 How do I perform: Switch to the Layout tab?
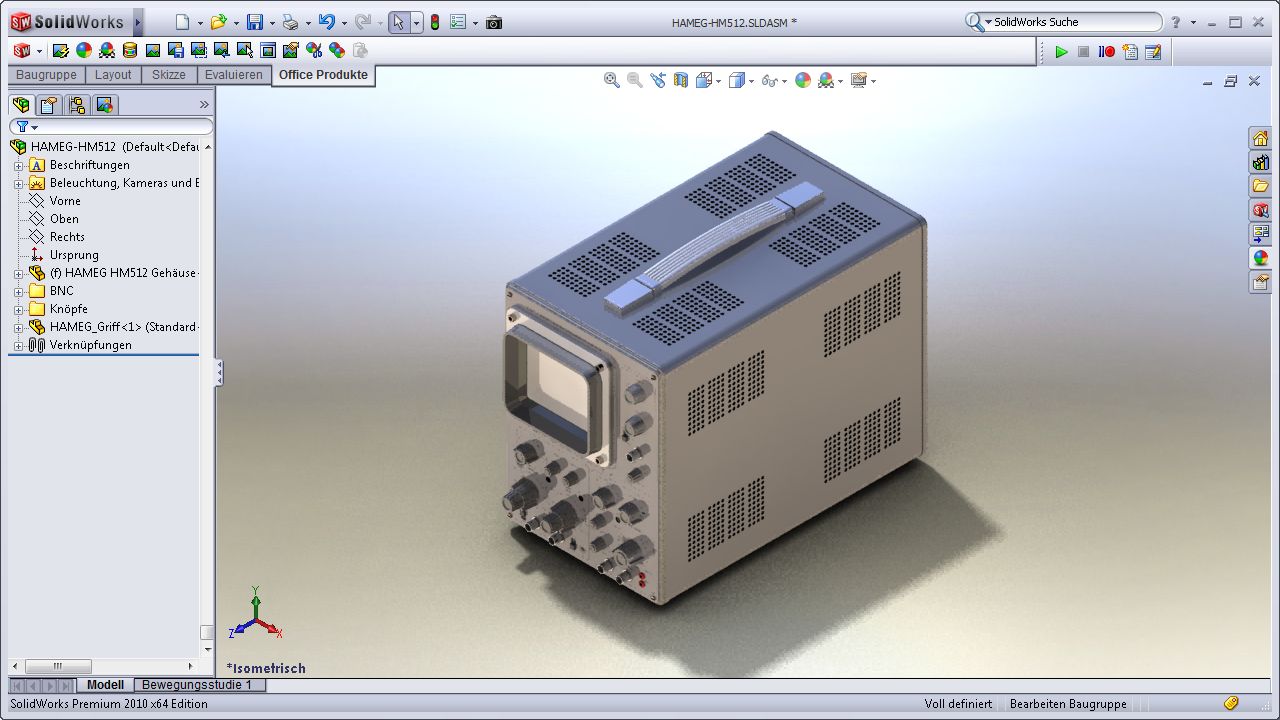pos(113,75)
